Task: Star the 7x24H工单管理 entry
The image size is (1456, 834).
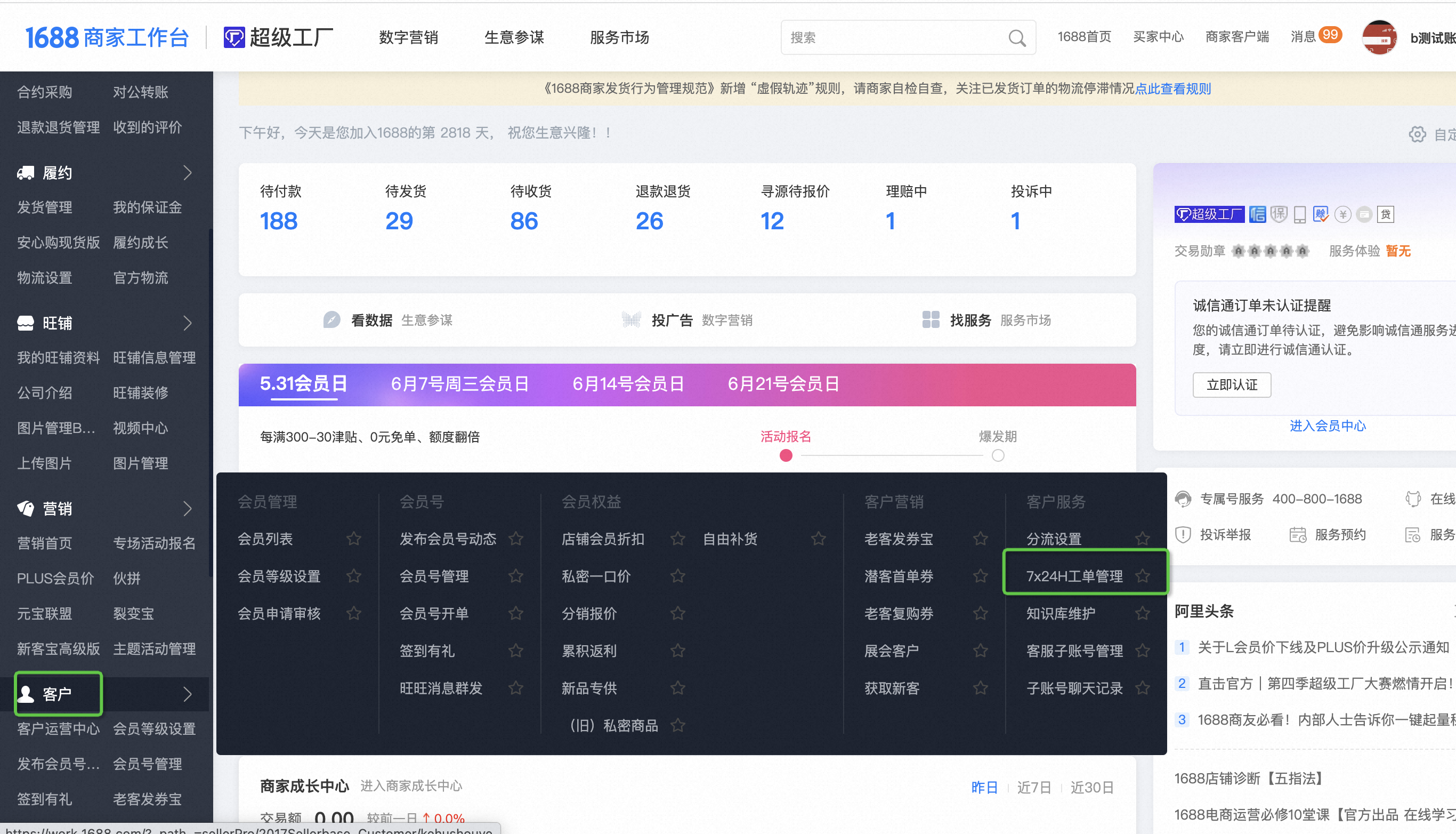Action: click(x=1143, y=576)
